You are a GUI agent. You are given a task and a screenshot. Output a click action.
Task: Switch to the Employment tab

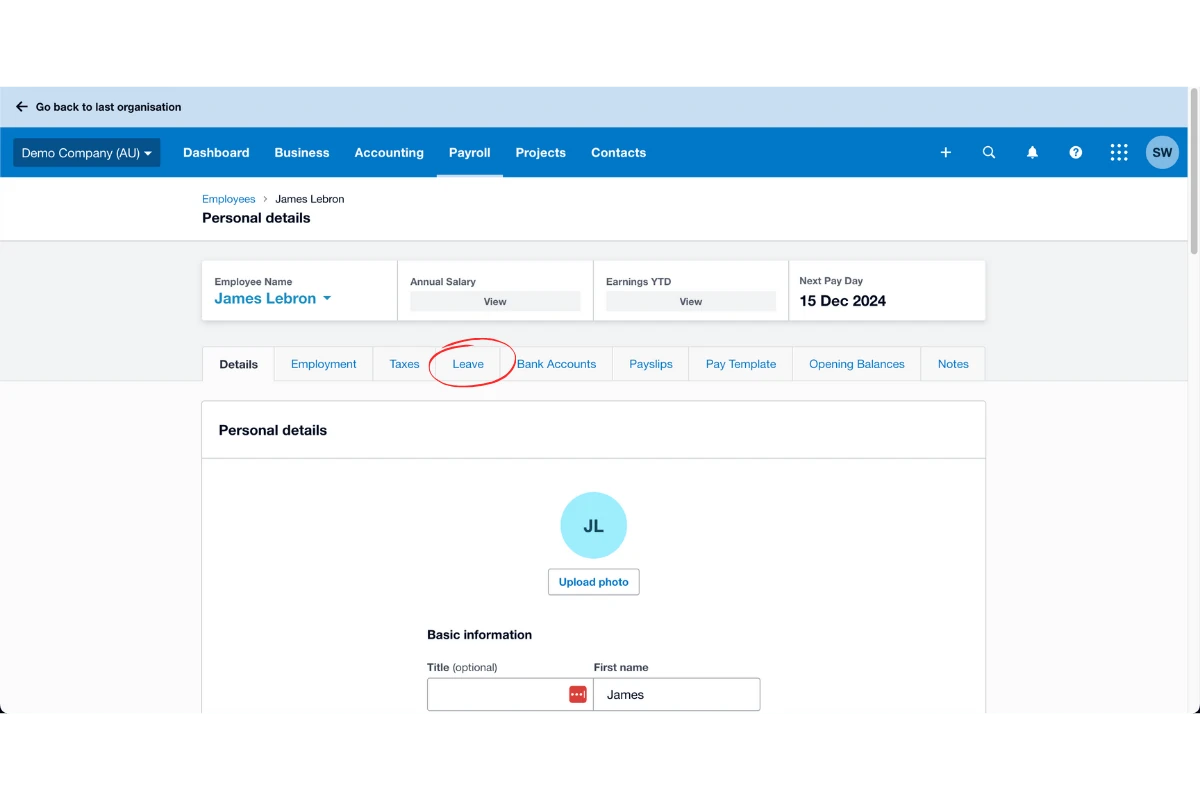point(324,364)
